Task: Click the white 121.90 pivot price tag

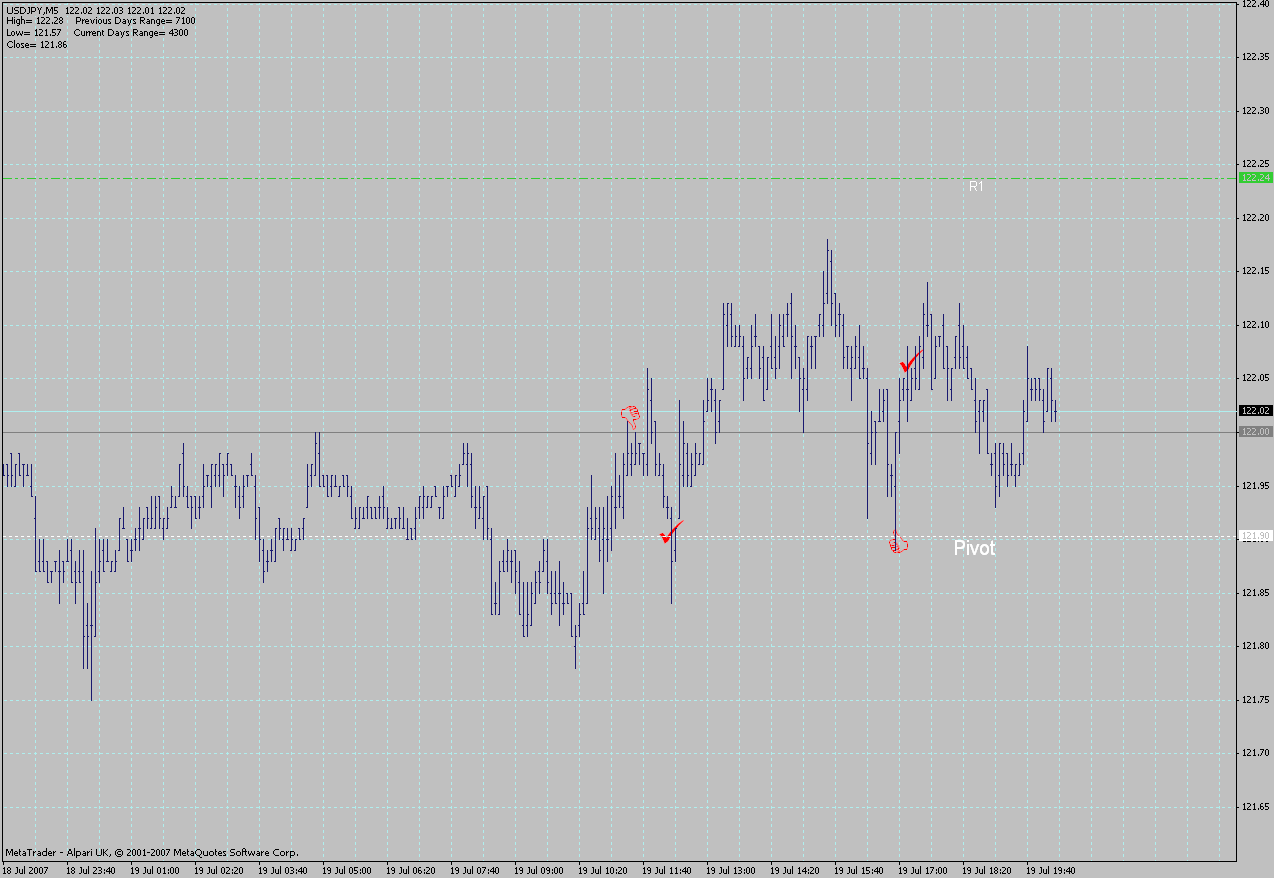Action: [x=1255, y=537]
